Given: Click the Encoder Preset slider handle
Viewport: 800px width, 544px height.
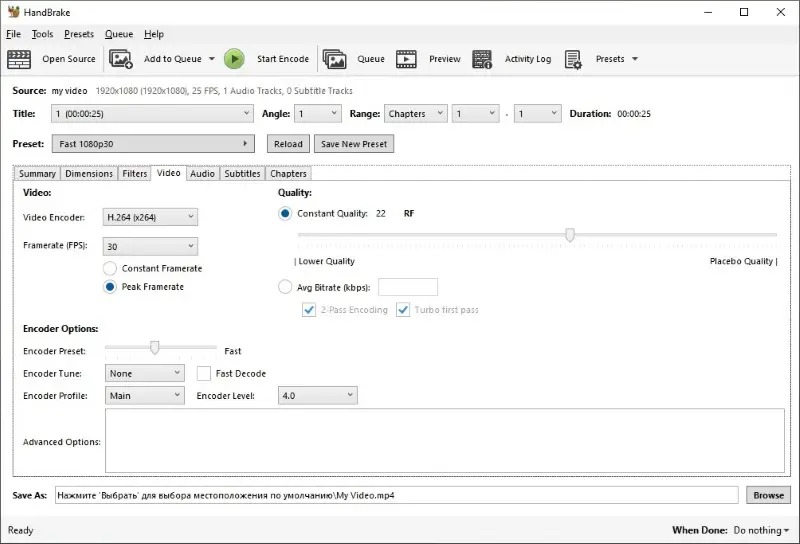Looking at the screenshot, I should [155, 348].
